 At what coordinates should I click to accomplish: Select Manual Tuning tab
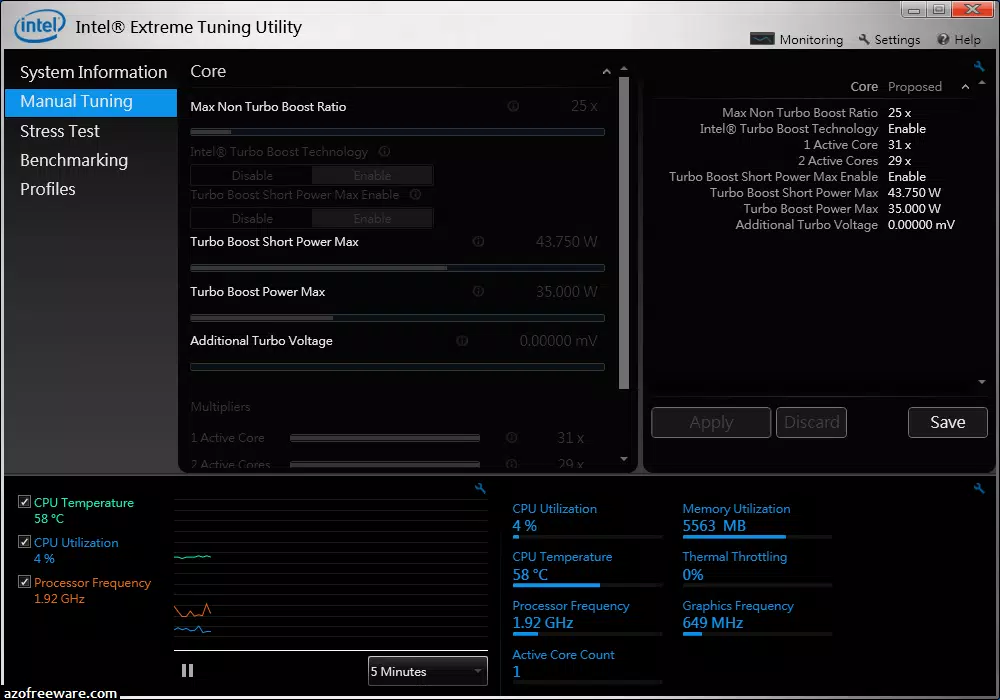91,102
